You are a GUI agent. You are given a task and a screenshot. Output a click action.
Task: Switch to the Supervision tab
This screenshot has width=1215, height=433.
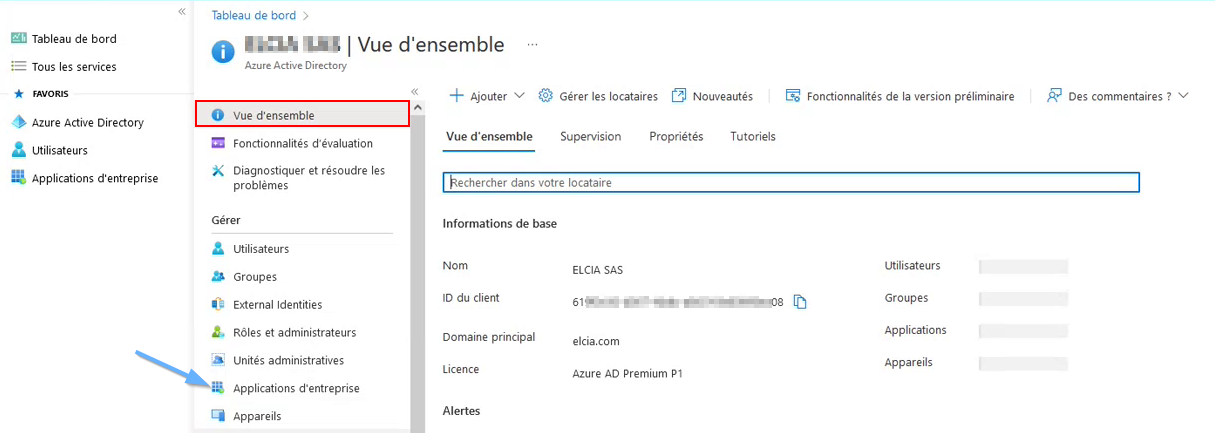pos(590,136)
